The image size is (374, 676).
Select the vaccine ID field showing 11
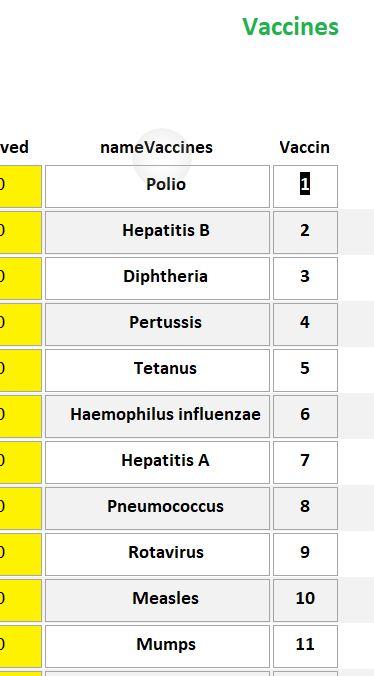click(x=305, y=646)
